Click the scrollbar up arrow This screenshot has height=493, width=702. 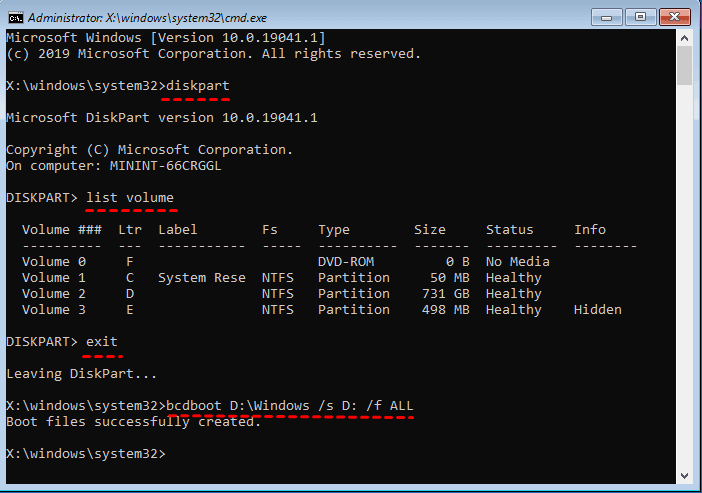[x=684, y=37]
